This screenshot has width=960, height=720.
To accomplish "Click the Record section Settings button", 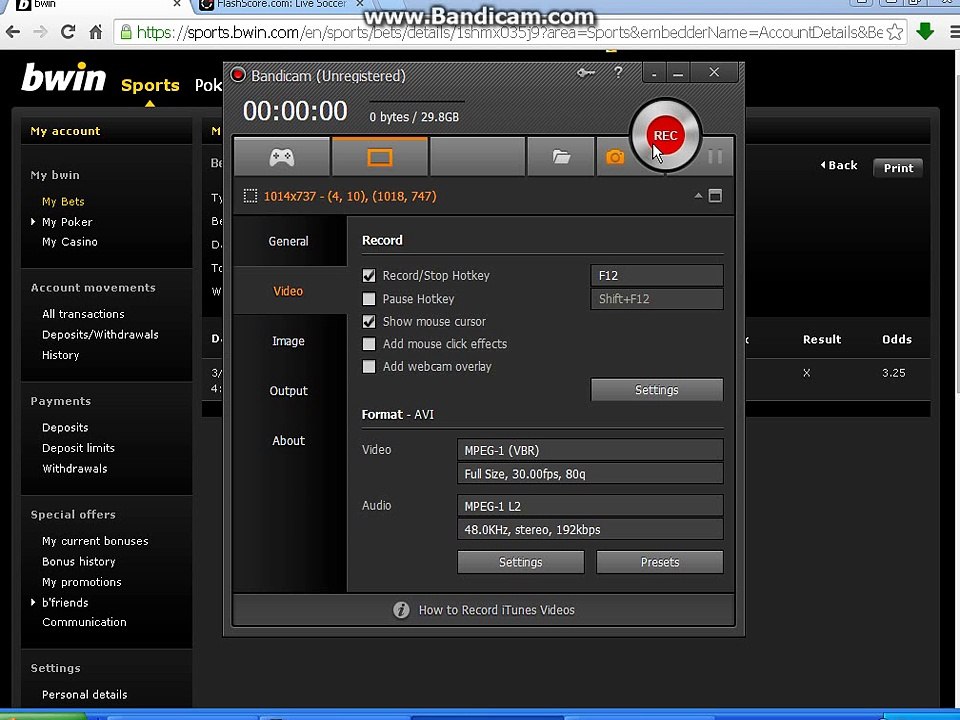I will 656,389.
